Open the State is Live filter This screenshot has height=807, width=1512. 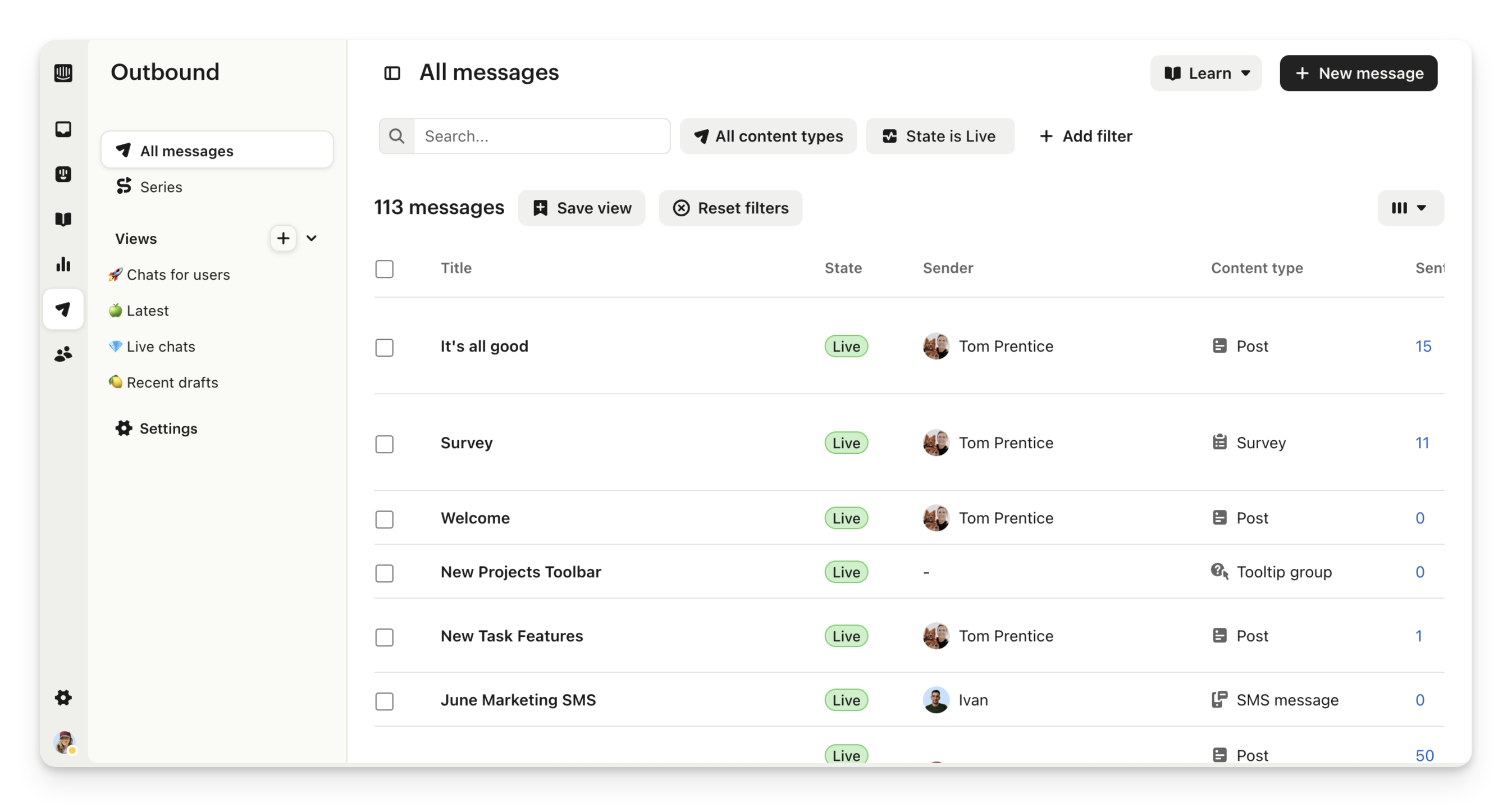tap(940, 136)
